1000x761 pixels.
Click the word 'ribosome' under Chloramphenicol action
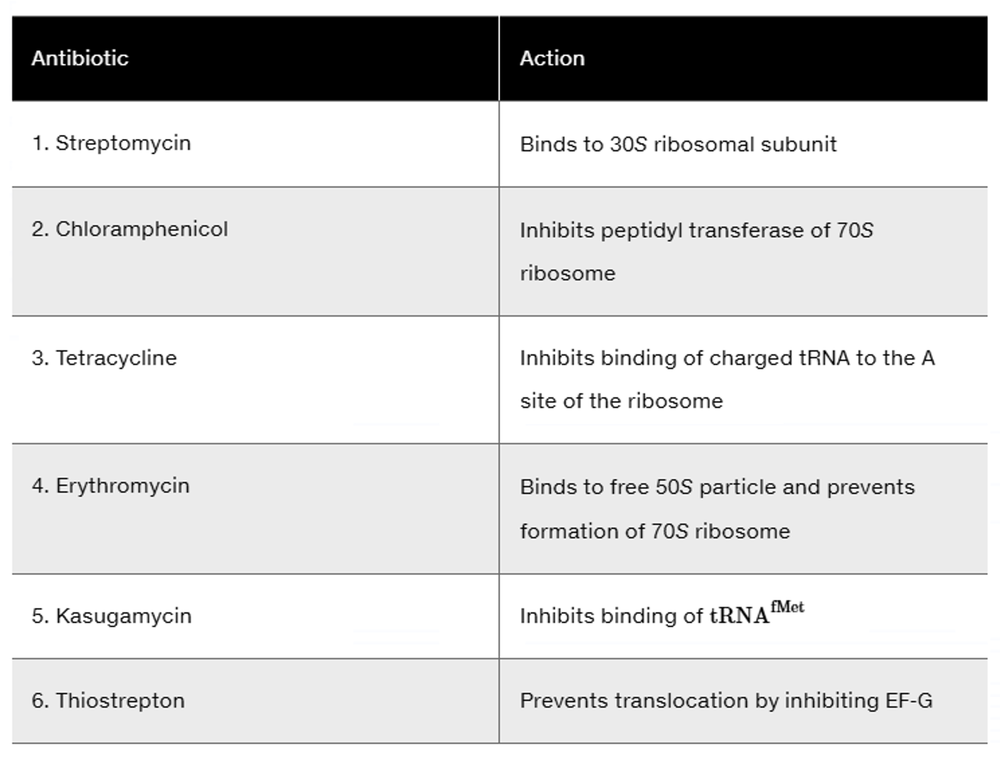tap(567, 274)
